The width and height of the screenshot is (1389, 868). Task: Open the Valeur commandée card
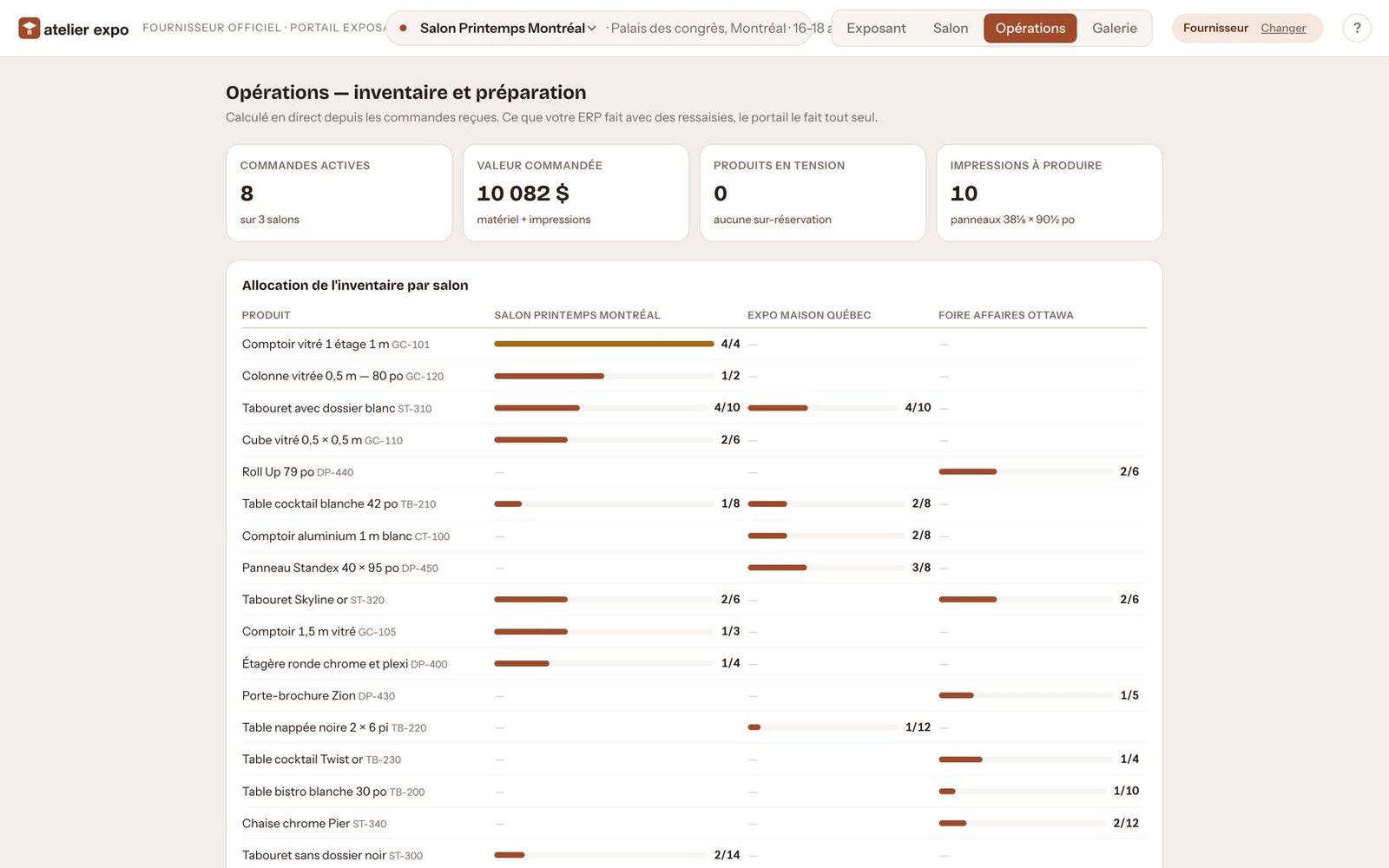576,193
